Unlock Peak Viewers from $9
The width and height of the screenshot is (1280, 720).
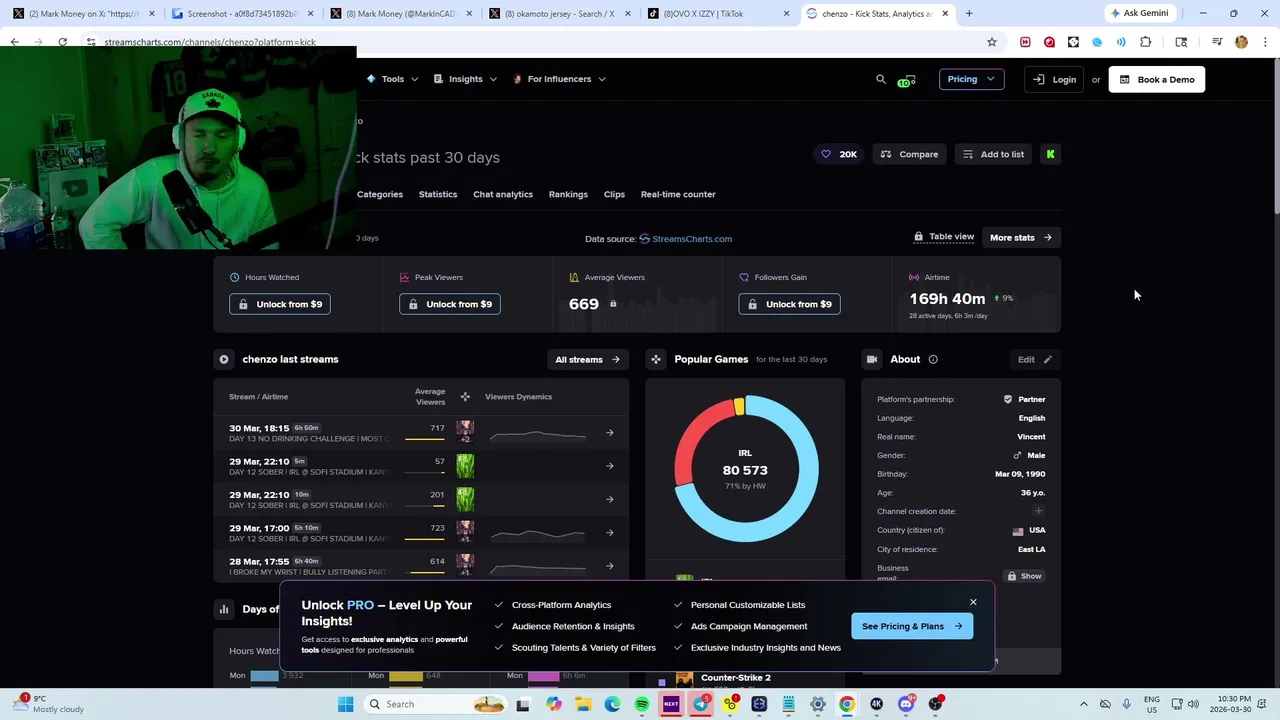tap(450, 304)
